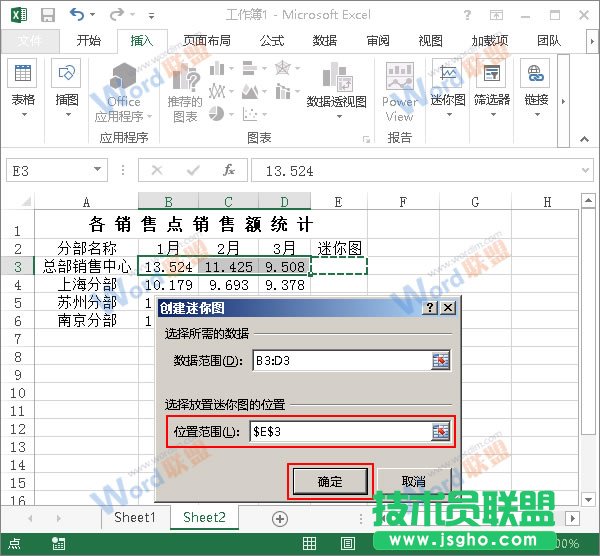The width and height of the screenshot is (600, 556).
Task: Click the range selector icon for location range
Action: (440, 432)
